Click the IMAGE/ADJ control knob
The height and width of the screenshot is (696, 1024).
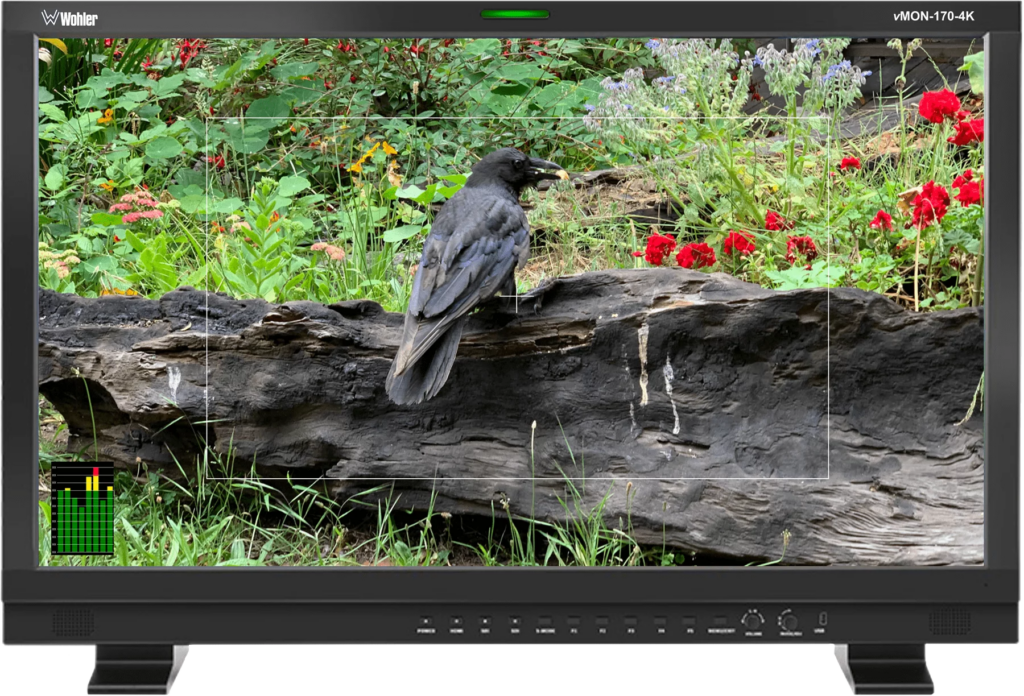791,620
